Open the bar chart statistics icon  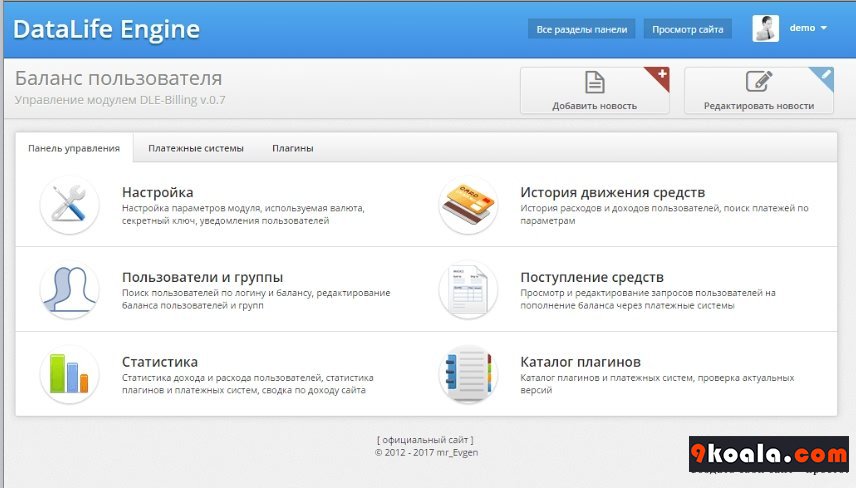69,374
